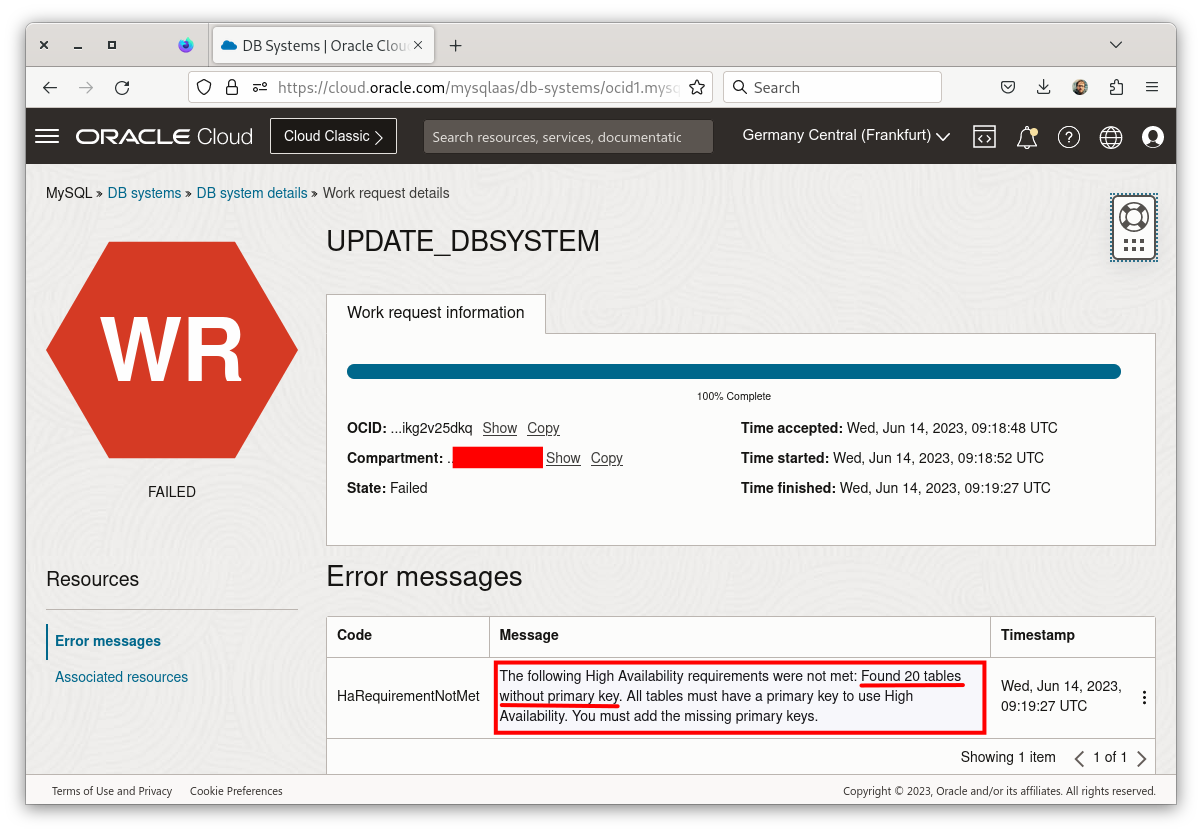Open the Oracle Cloud hamburger navigation menu
The image size is (1202, 833).
[47, 136]
